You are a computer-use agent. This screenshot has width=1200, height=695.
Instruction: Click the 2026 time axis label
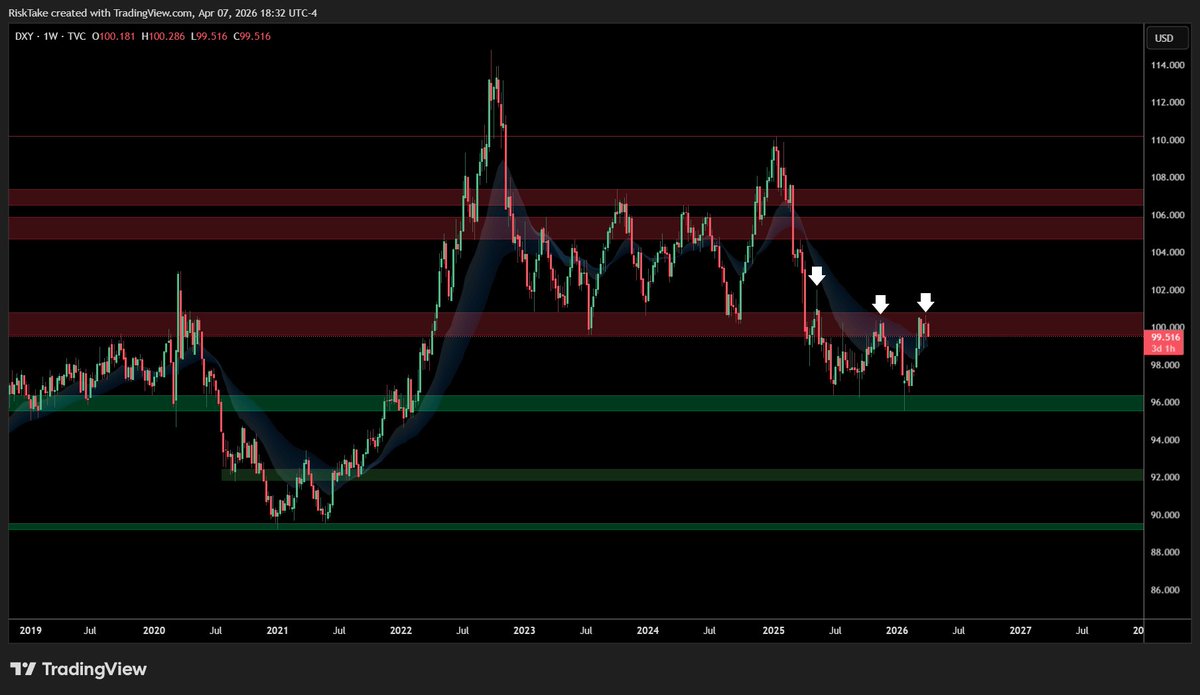pos(896,631)
